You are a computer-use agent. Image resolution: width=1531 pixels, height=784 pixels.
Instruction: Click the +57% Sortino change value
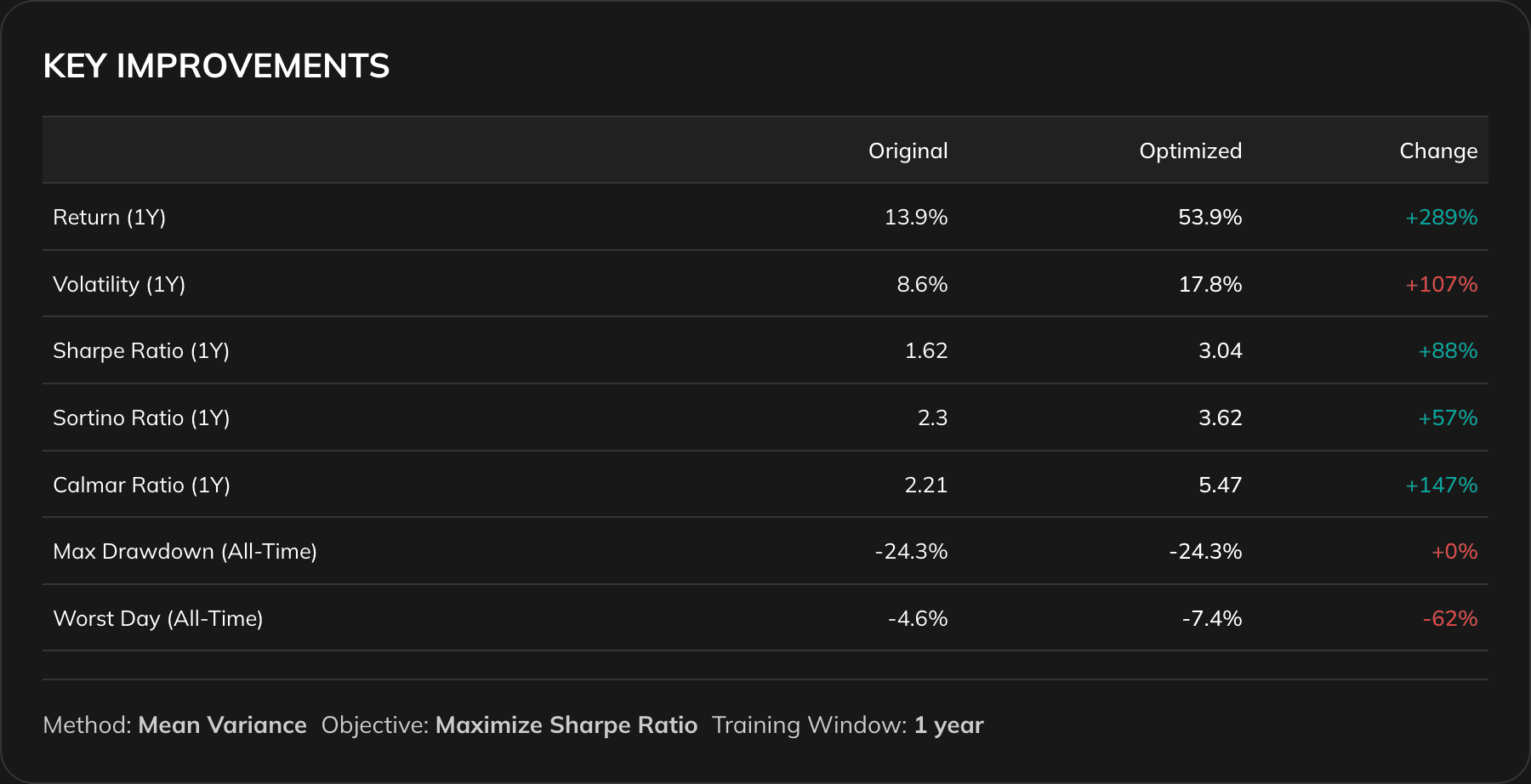click(1448, 418)
